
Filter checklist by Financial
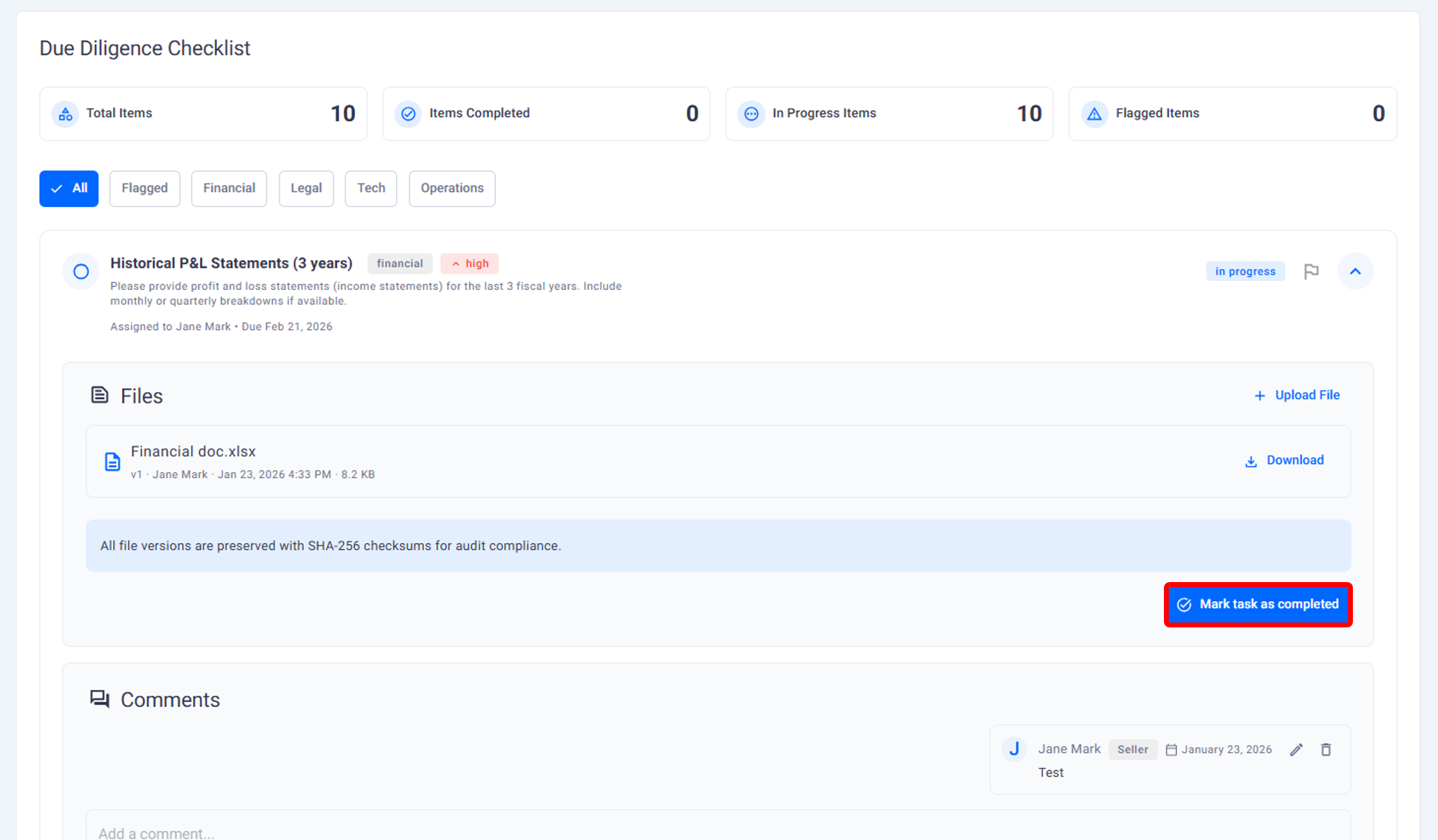pyautogui.click(x=229, y=188)
